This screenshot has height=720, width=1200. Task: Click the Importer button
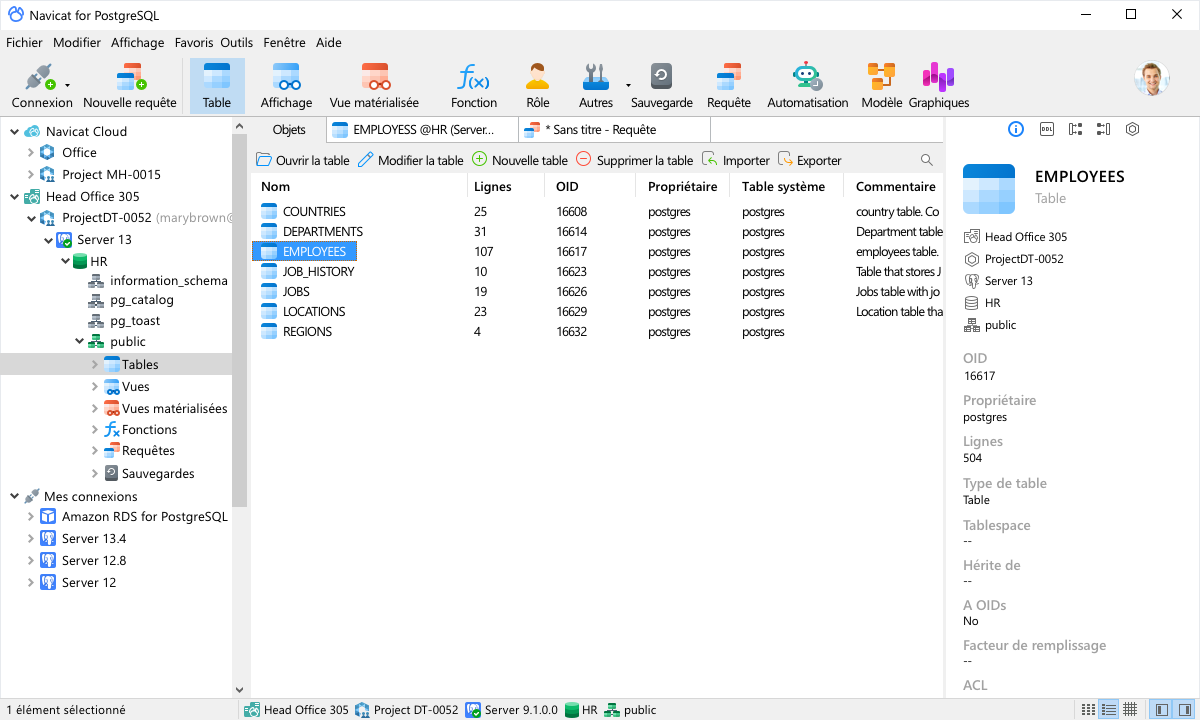[736, 160]
